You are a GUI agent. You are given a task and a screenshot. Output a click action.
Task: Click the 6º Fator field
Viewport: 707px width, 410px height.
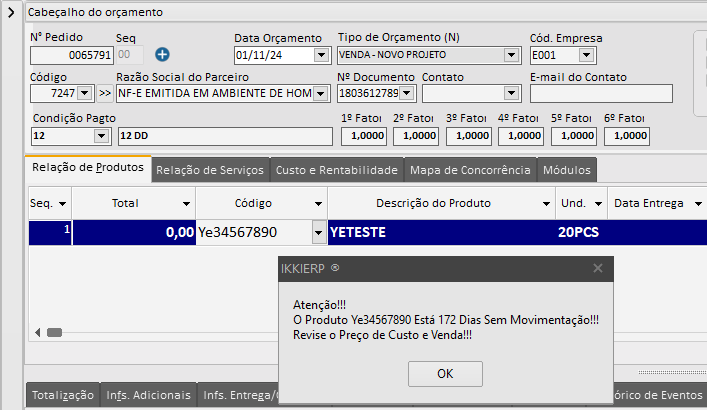tap(627, 136)
